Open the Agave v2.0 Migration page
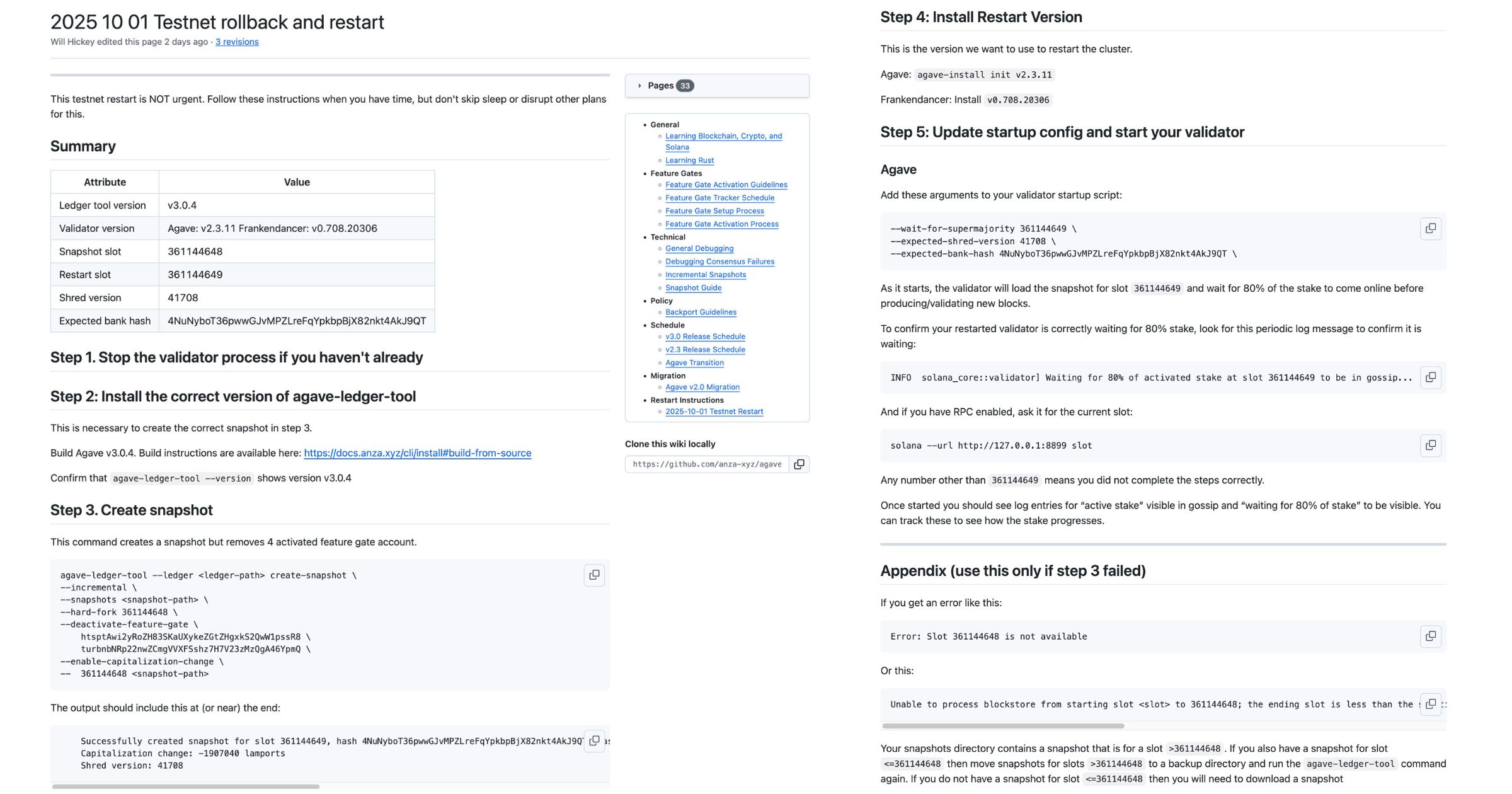 tap(702, 387)
